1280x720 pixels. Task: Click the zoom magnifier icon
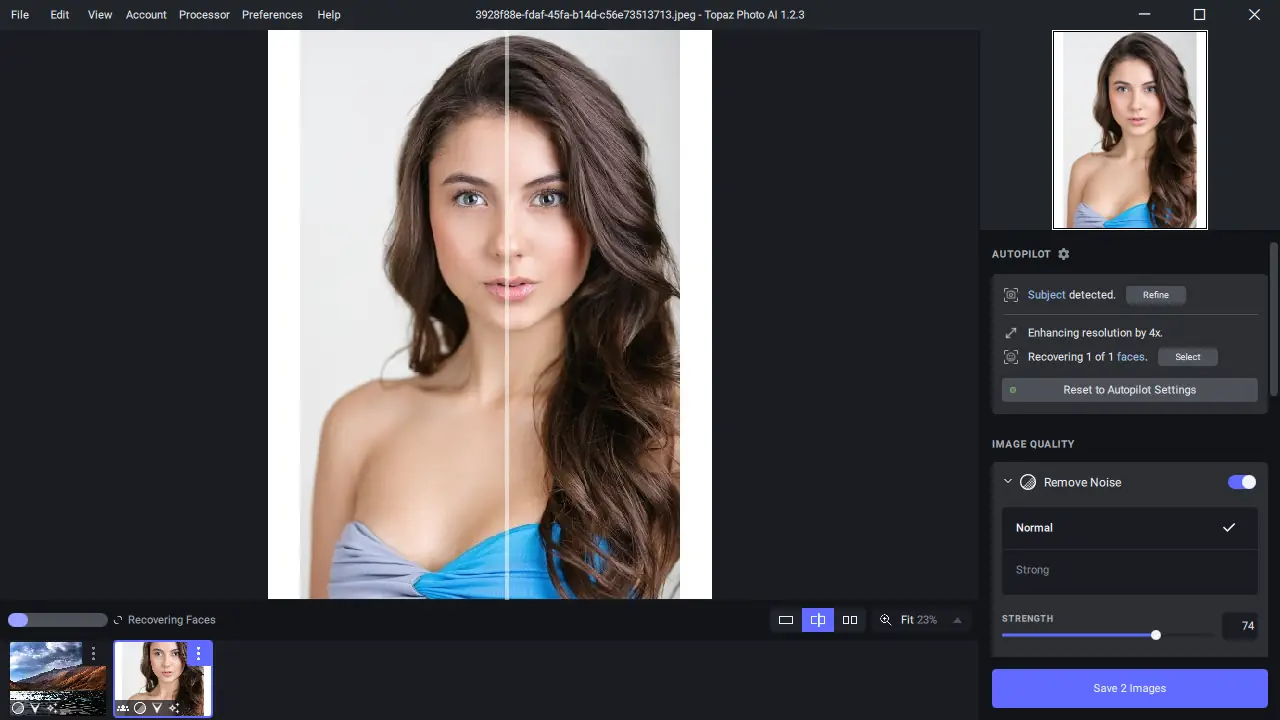(886, 620)
